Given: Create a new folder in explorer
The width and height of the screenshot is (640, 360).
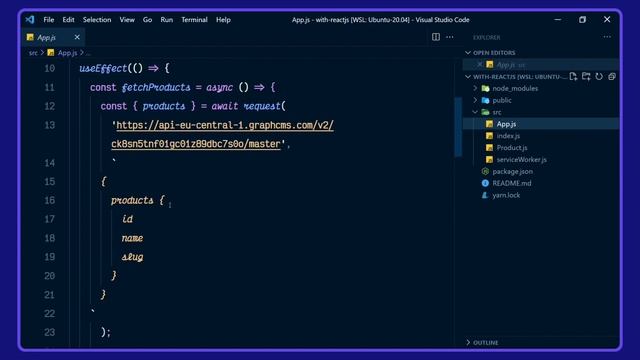Looking at the screenshot, I should [586, 76].
